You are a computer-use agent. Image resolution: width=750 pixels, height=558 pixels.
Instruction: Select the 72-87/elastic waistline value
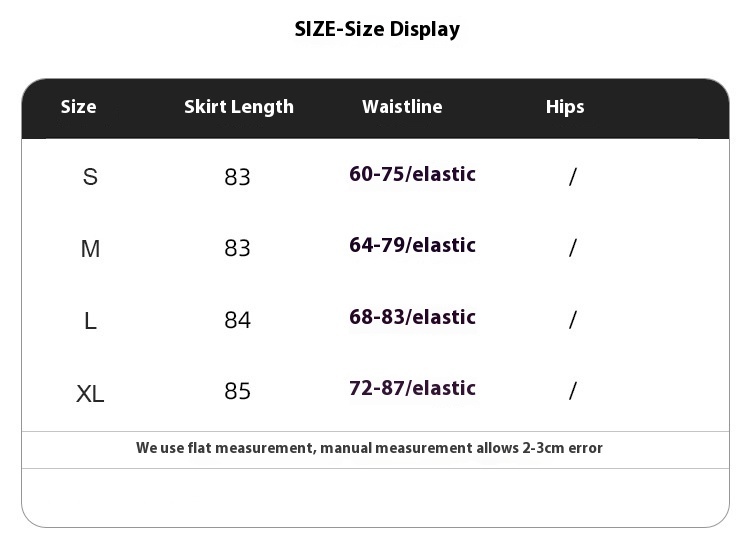pyautogui.click(x=412, y=388)
